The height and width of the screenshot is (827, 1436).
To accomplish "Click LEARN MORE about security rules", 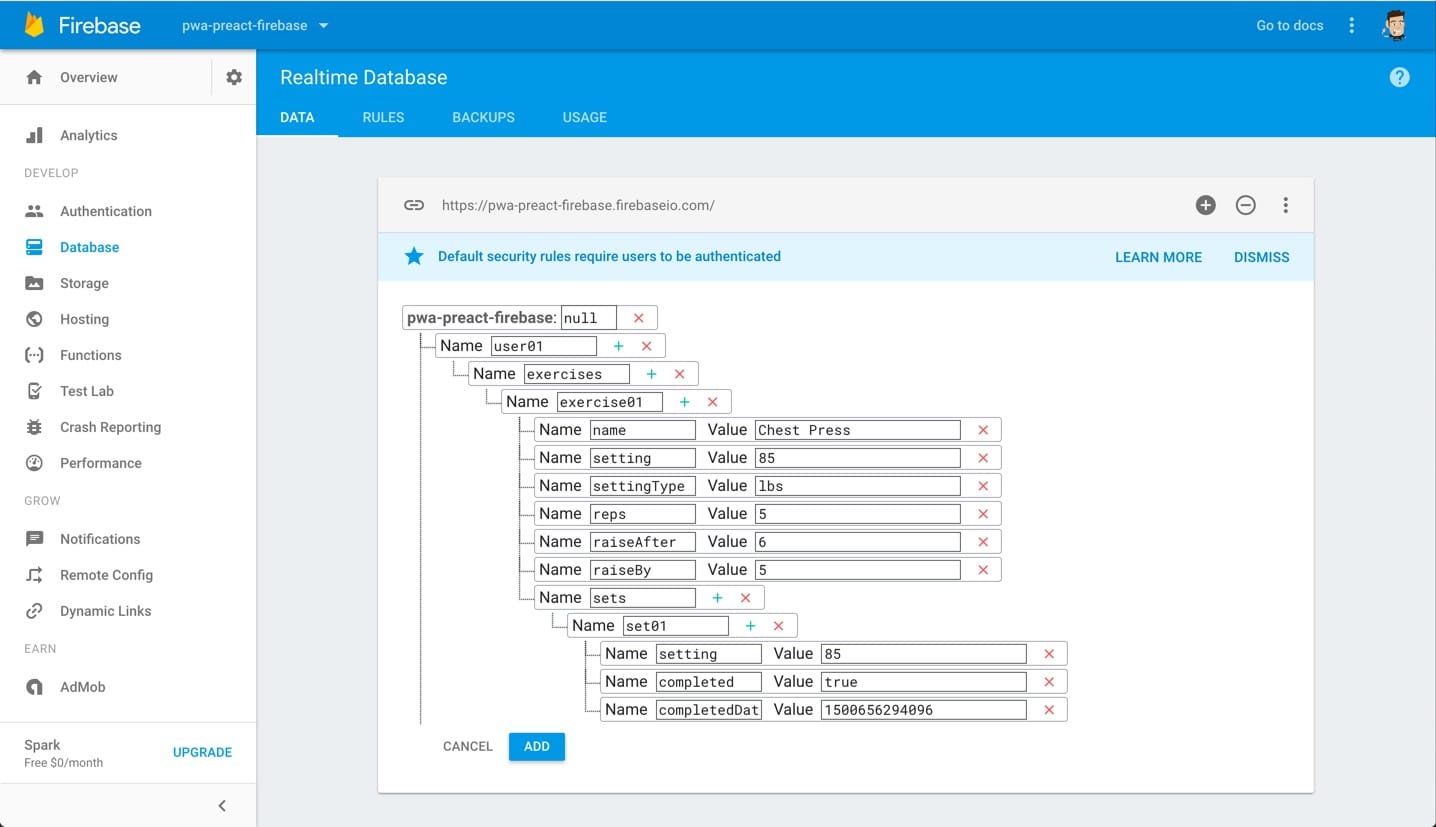I will (x=1158, y=257).
